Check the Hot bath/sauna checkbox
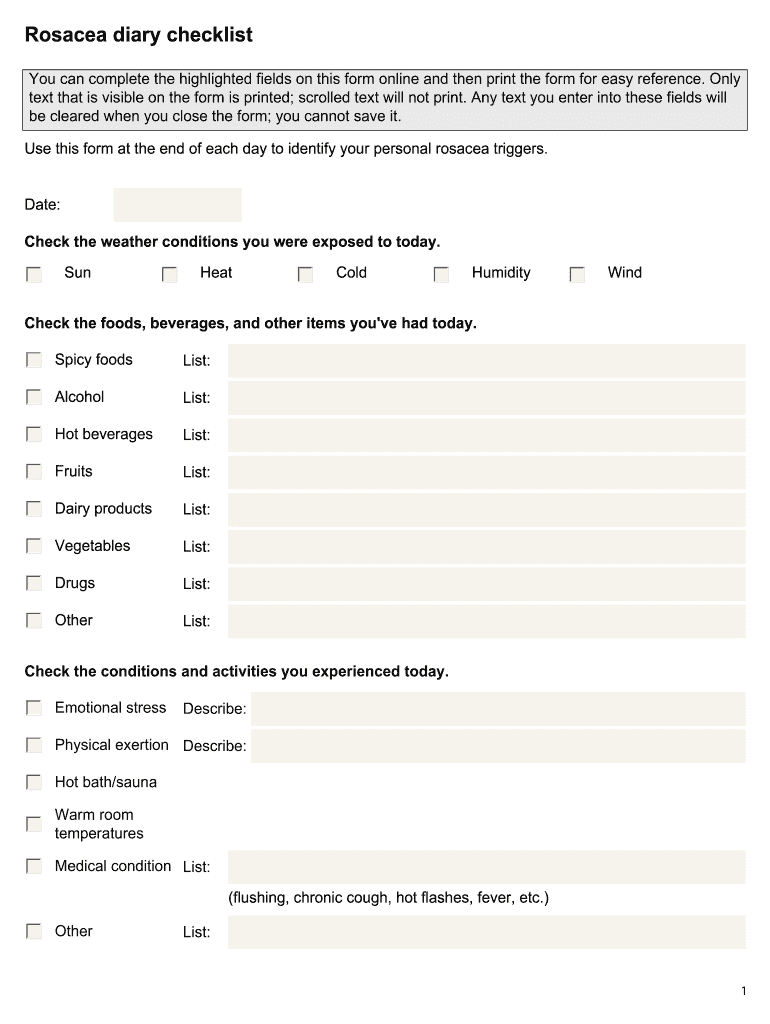 [34, 782]
